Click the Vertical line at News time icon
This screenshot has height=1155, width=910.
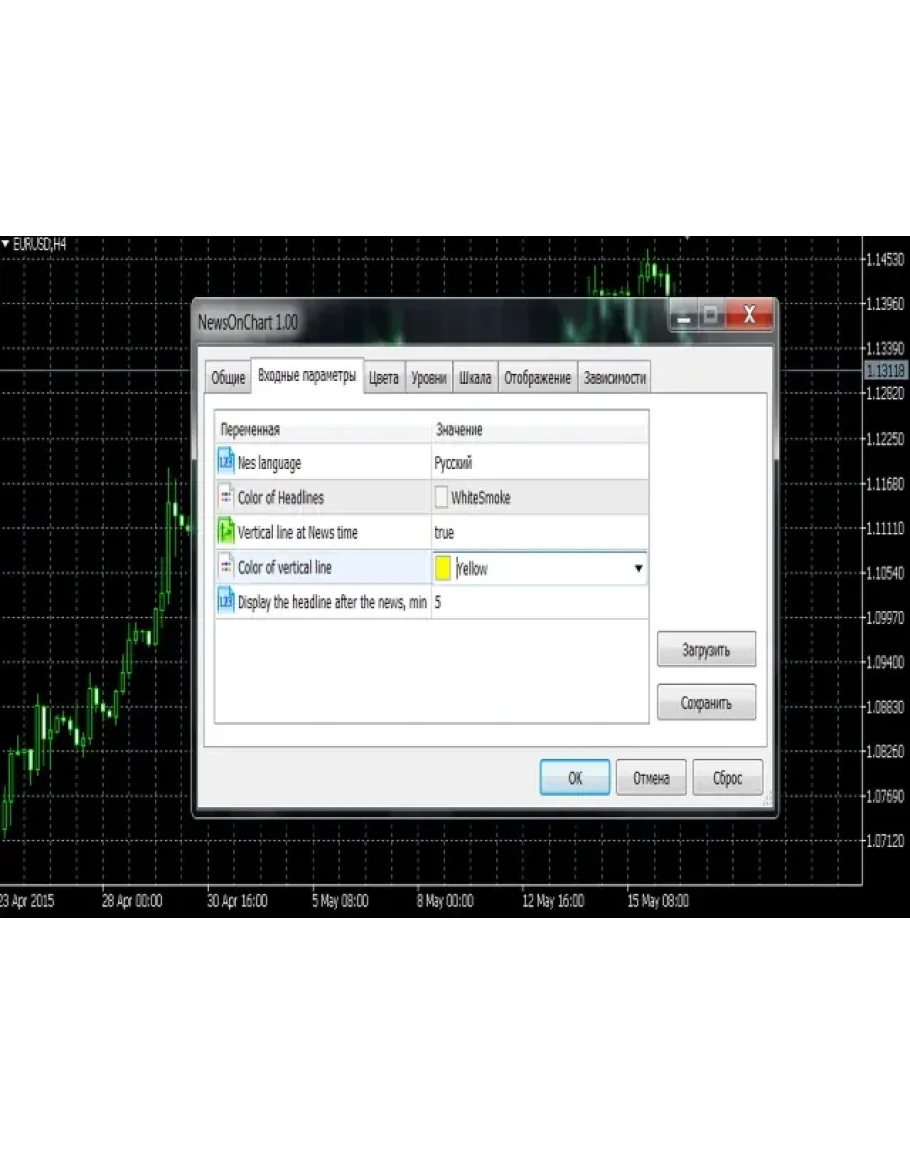pos(225,533)
